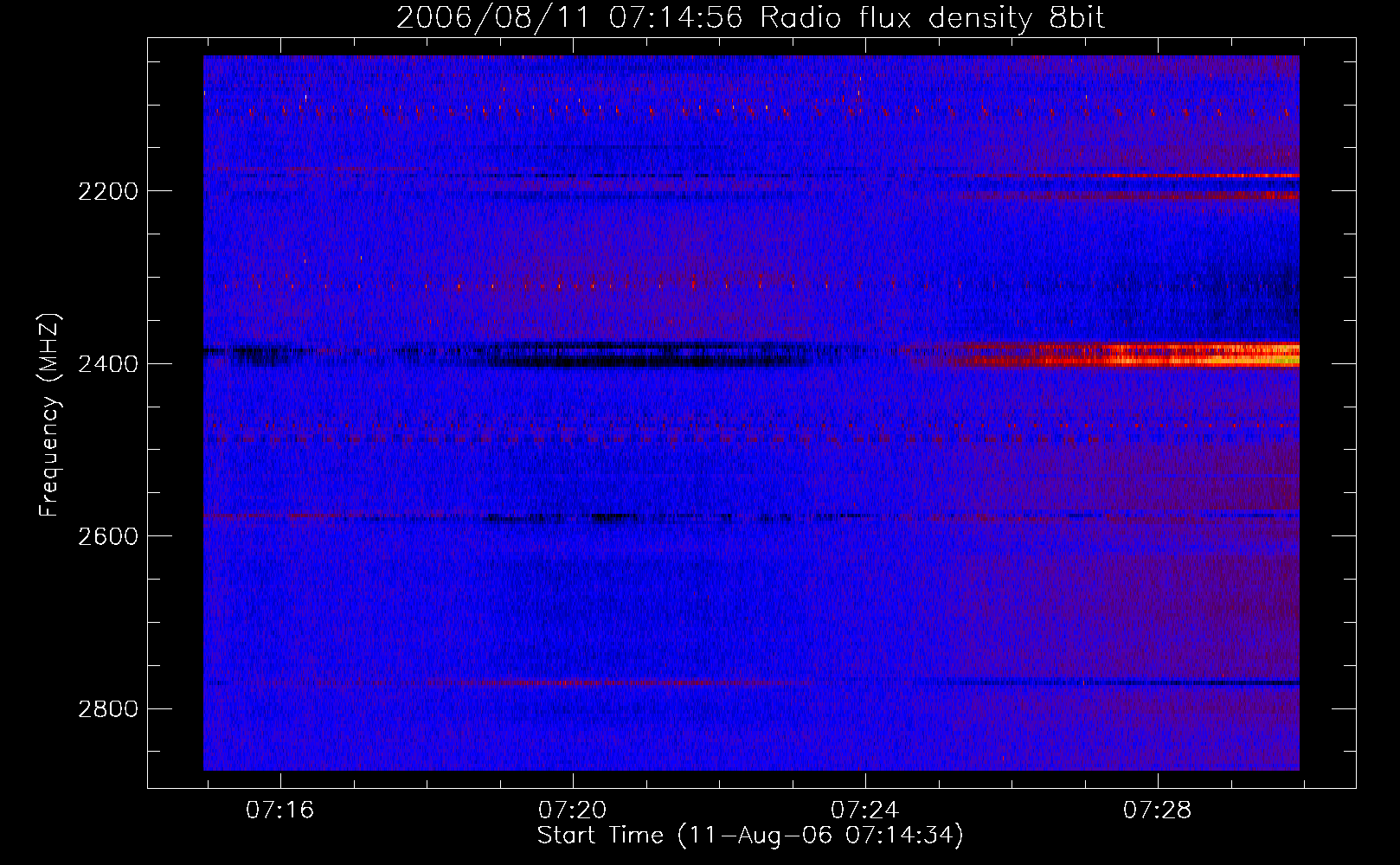Click the 2800 frequency axis label

pos(107,709)
